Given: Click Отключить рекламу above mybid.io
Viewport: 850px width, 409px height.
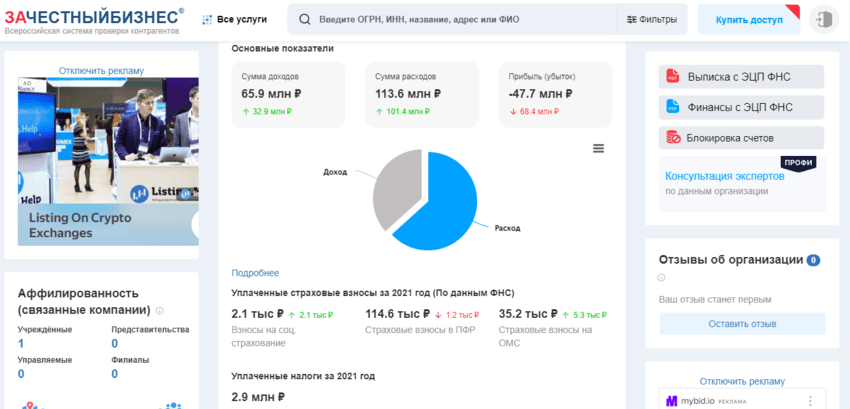Looking at the screenshot, I should [x=742, y=381].
